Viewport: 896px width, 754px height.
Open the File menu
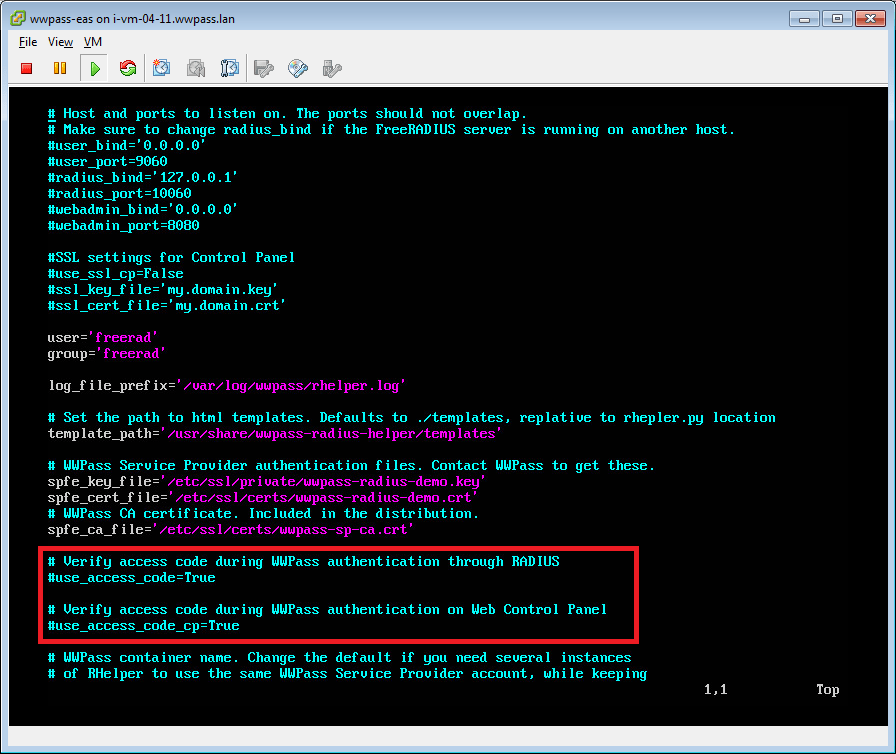point(26,42)
